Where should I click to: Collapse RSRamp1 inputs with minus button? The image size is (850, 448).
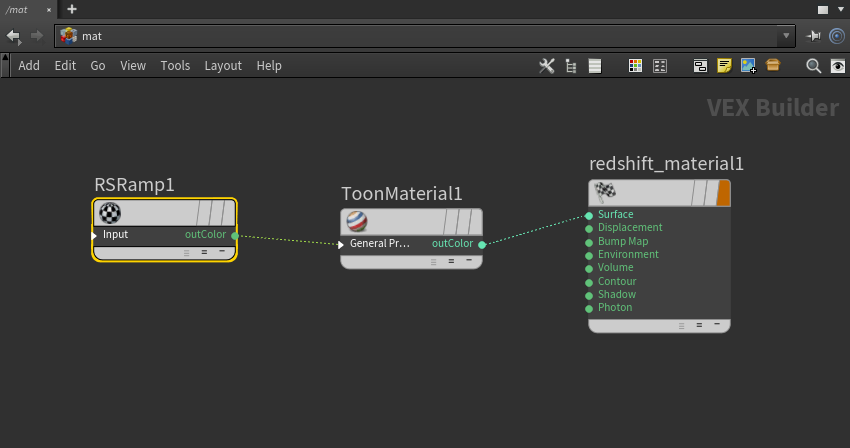click(222, 251)
